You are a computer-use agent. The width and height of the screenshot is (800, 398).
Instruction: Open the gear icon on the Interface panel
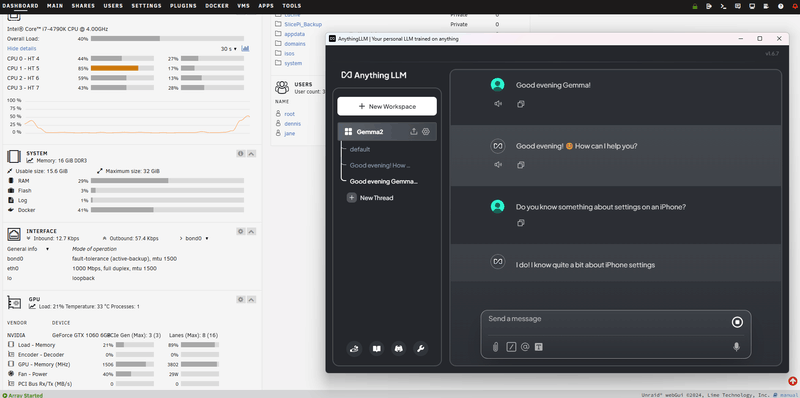[241, 231]
